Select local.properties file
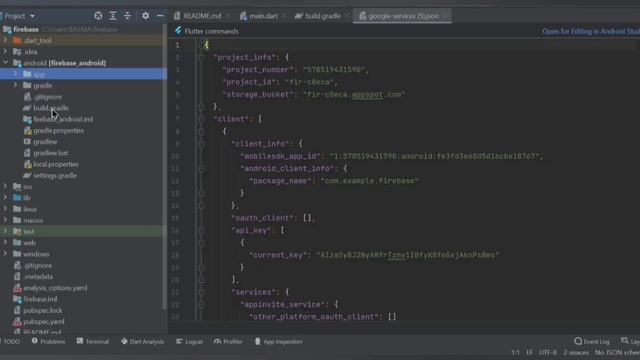This screenshot has height=360, width=640. (x=56, y=164)
